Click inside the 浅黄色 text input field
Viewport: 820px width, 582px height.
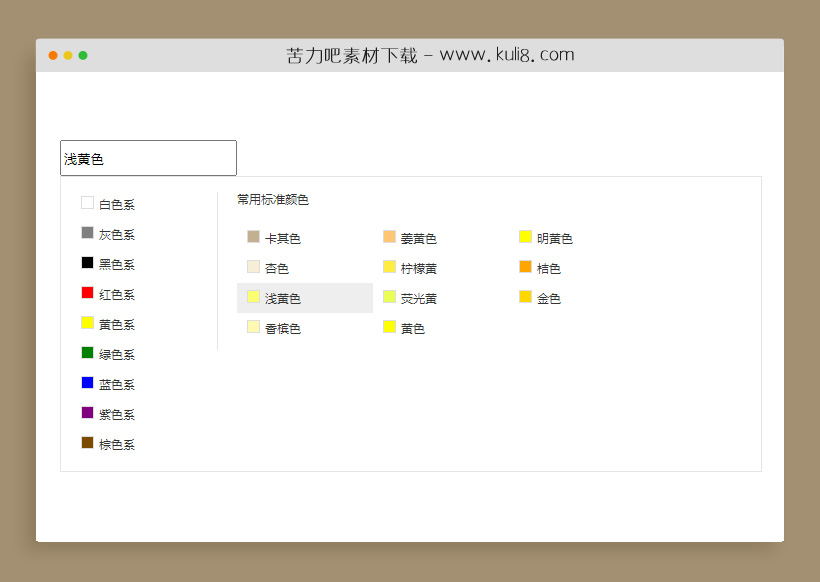coord(148,157)
